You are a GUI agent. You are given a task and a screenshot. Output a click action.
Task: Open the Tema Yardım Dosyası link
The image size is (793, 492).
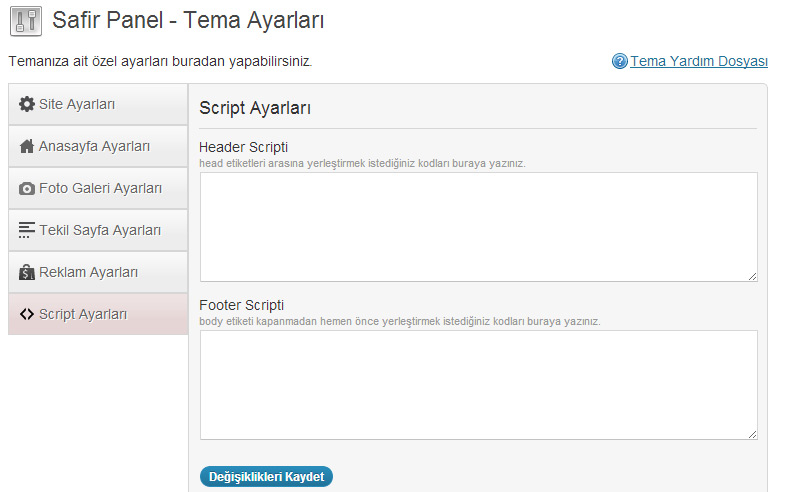pos(699,61)
